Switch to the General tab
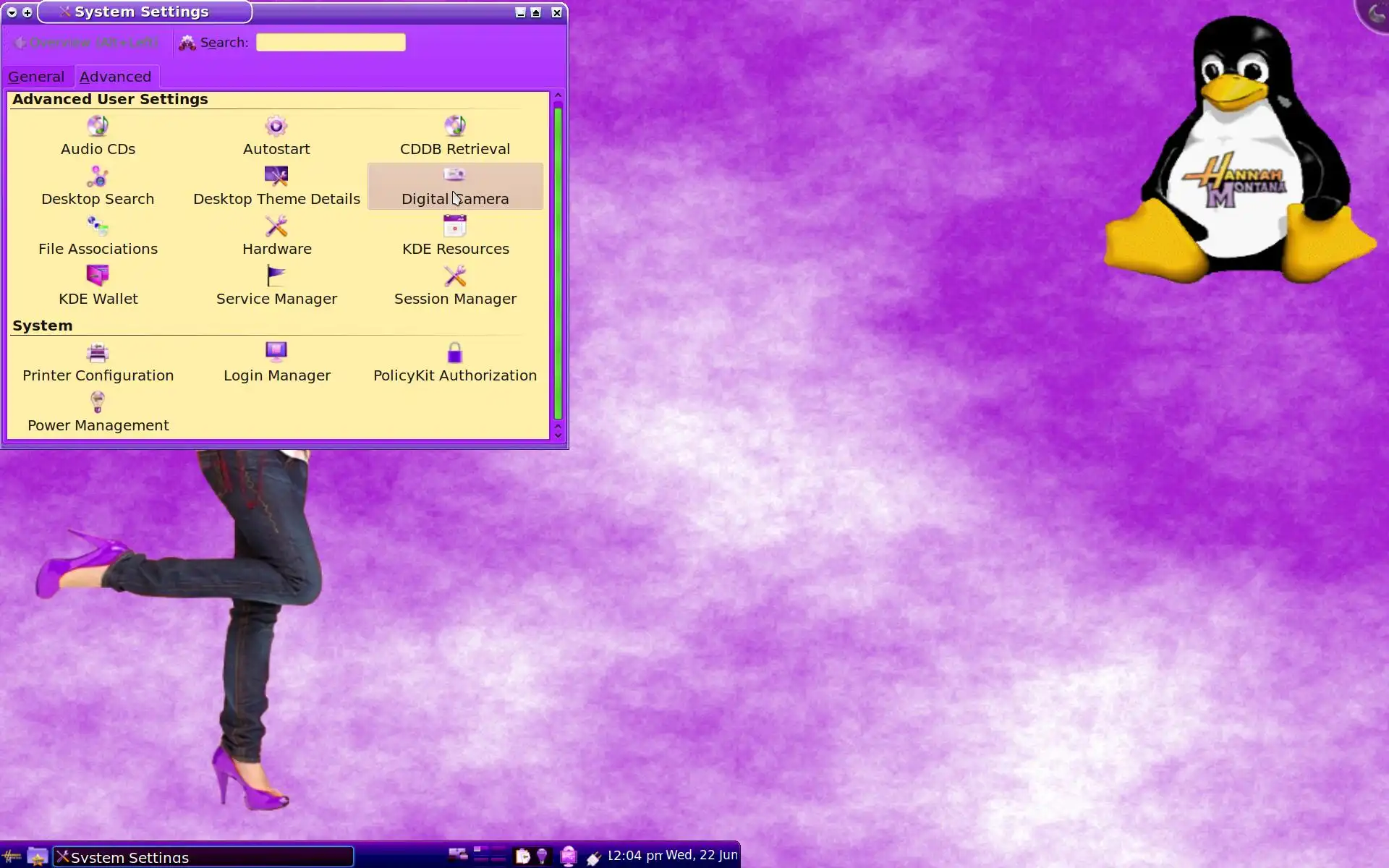This screenshot has width=1389, height=868. point(36,77)
